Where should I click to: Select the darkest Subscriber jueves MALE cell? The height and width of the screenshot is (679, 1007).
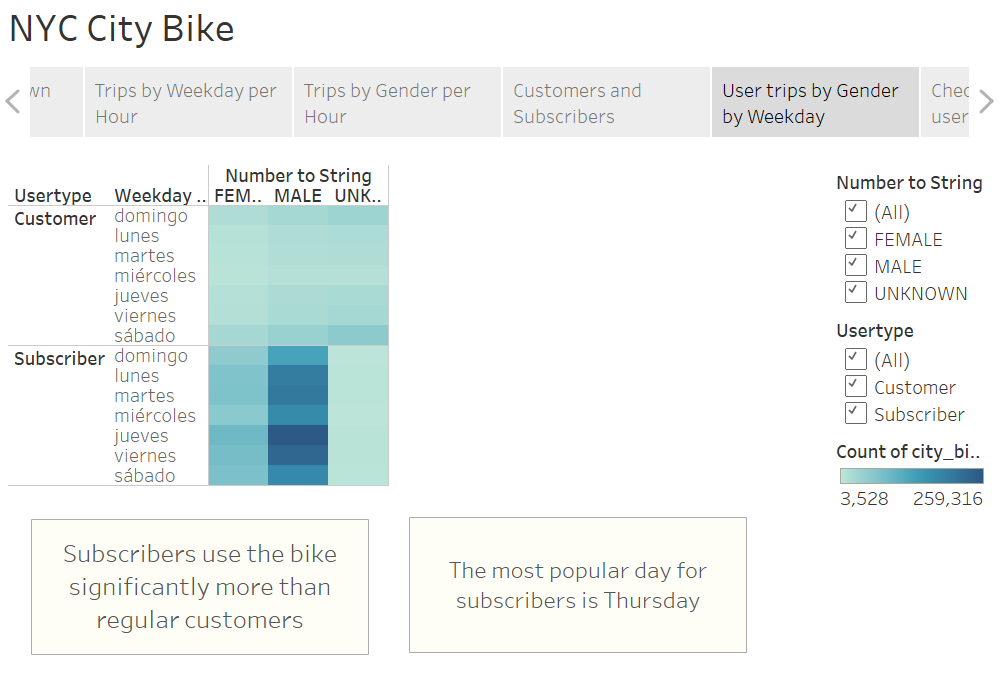tap(297, 435)
